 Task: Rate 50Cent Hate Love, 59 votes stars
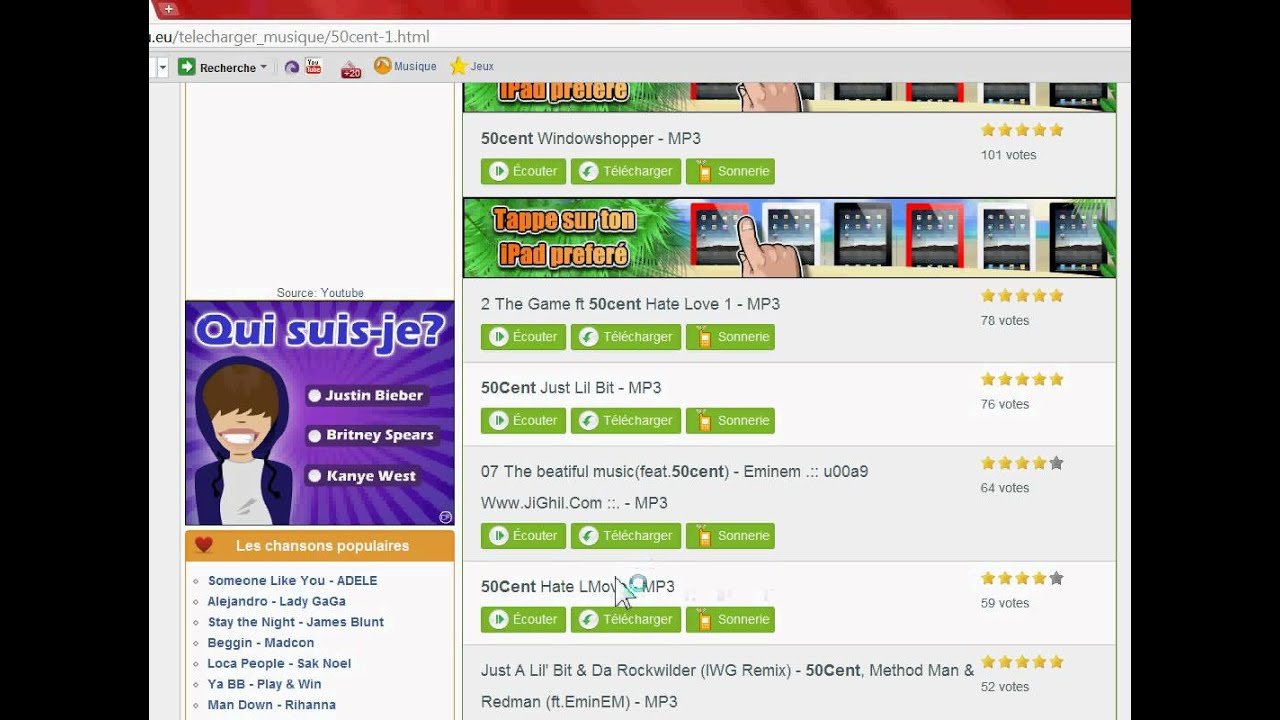1022,578
